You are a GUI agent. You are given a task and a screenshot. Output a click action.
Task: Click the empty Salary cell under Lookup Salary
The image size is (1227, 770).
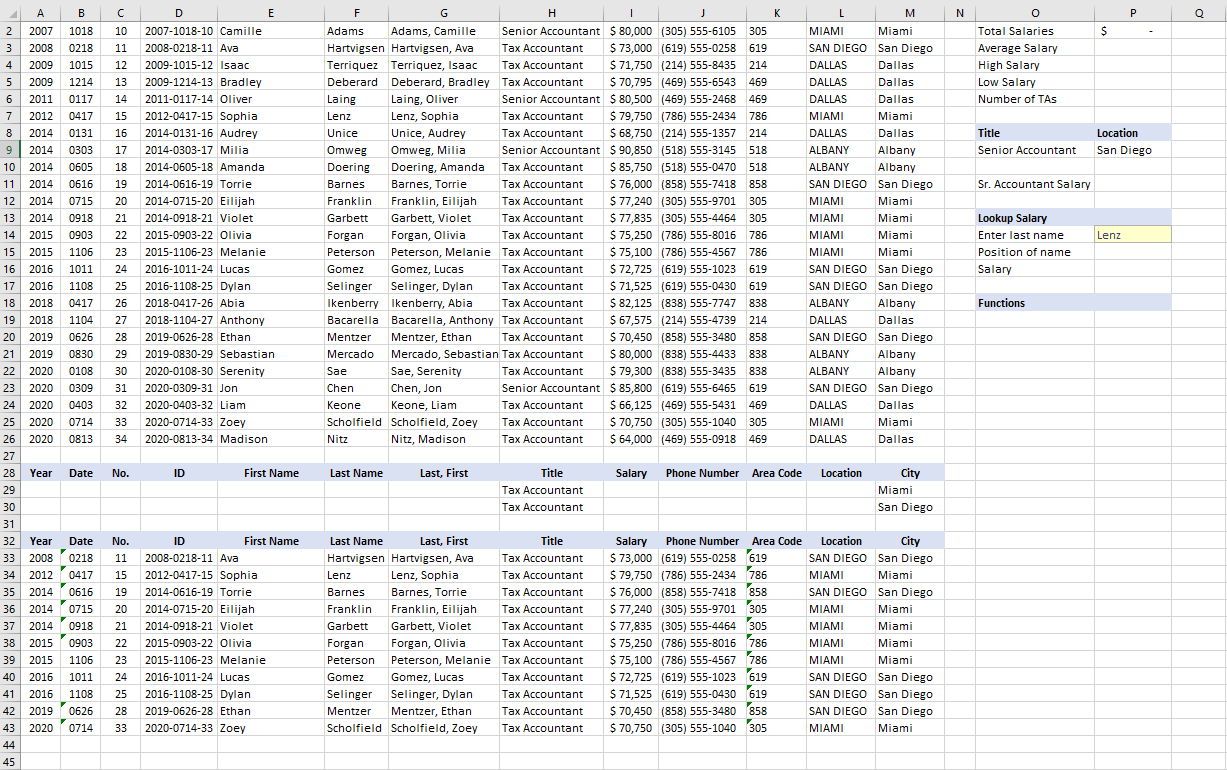coord(1132,268)
